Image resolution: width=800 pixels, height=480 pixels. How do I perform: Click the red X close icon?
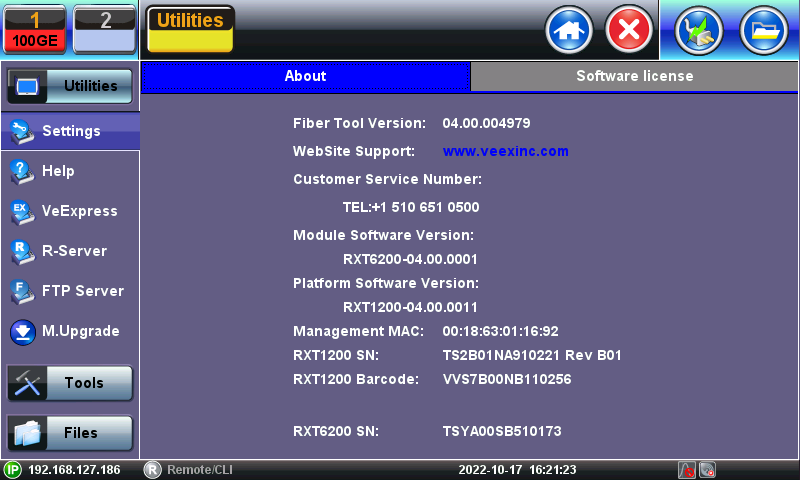click(629, 30)
